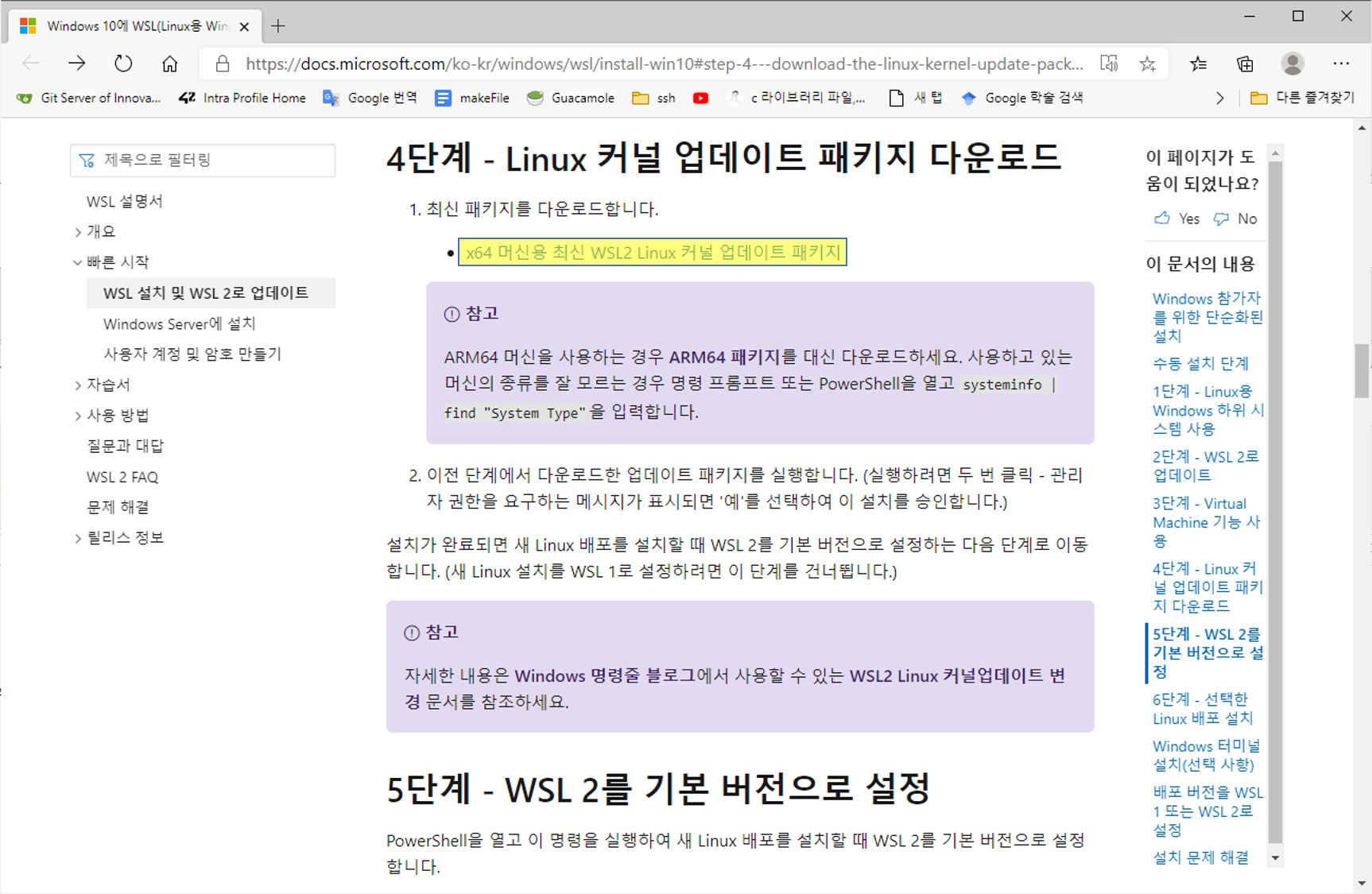Jump to 3단계 - Virtual Machine 기능
1372x894 pixels.
[x=1207, y=522]
